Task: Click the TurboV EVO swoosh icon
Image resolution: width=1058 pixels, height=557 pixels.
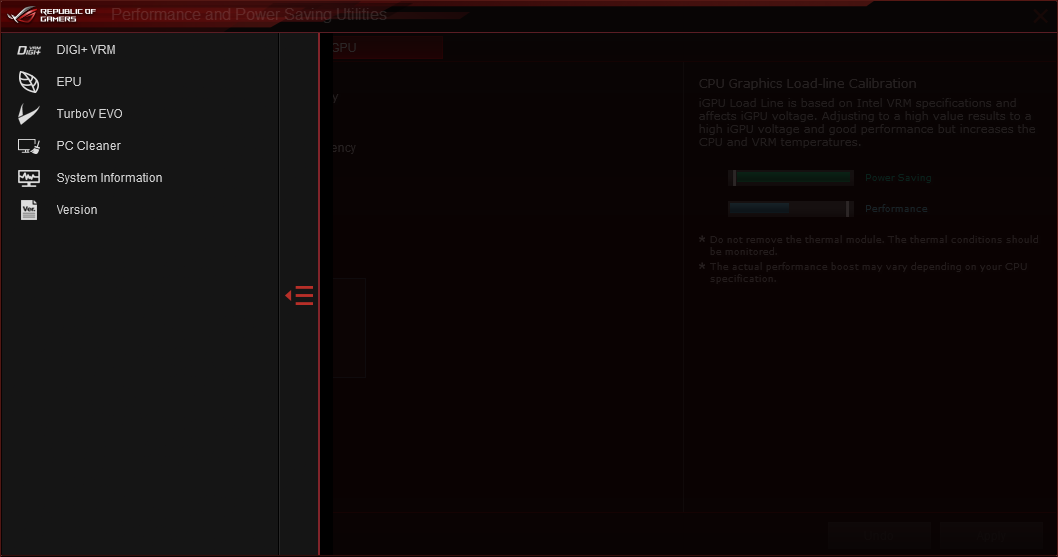Action: [x=29, y=113]
